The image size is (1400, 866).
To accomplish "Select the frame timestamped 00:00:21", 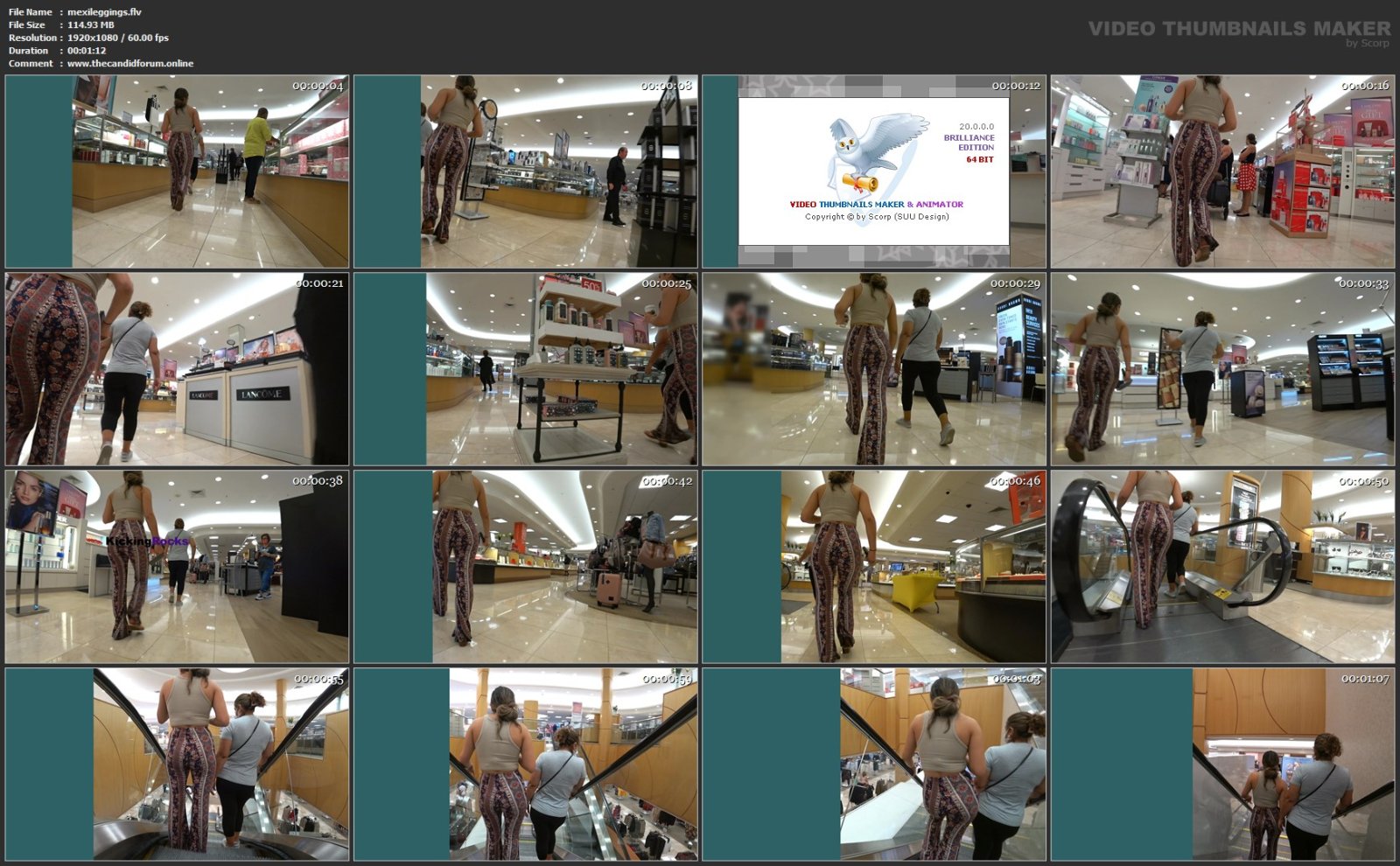I will coord(177,369).
